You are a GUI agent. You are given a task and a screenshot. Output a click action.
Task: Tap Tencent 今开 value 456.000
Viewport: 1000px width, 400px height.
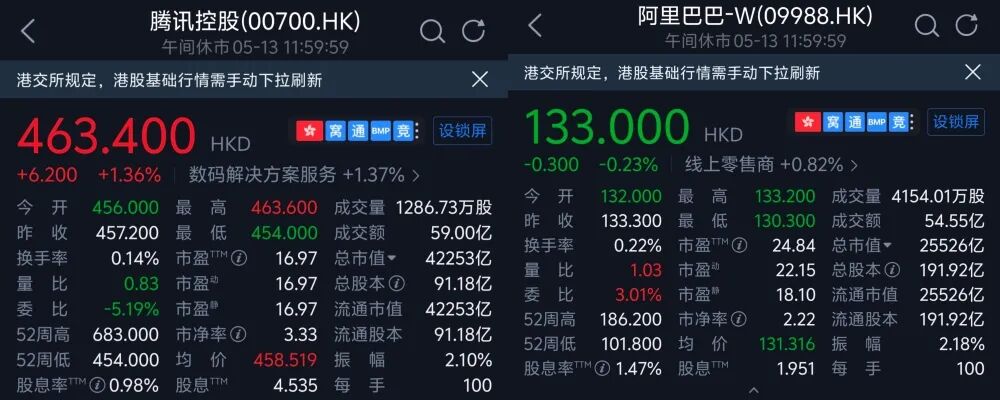point(126,207)
